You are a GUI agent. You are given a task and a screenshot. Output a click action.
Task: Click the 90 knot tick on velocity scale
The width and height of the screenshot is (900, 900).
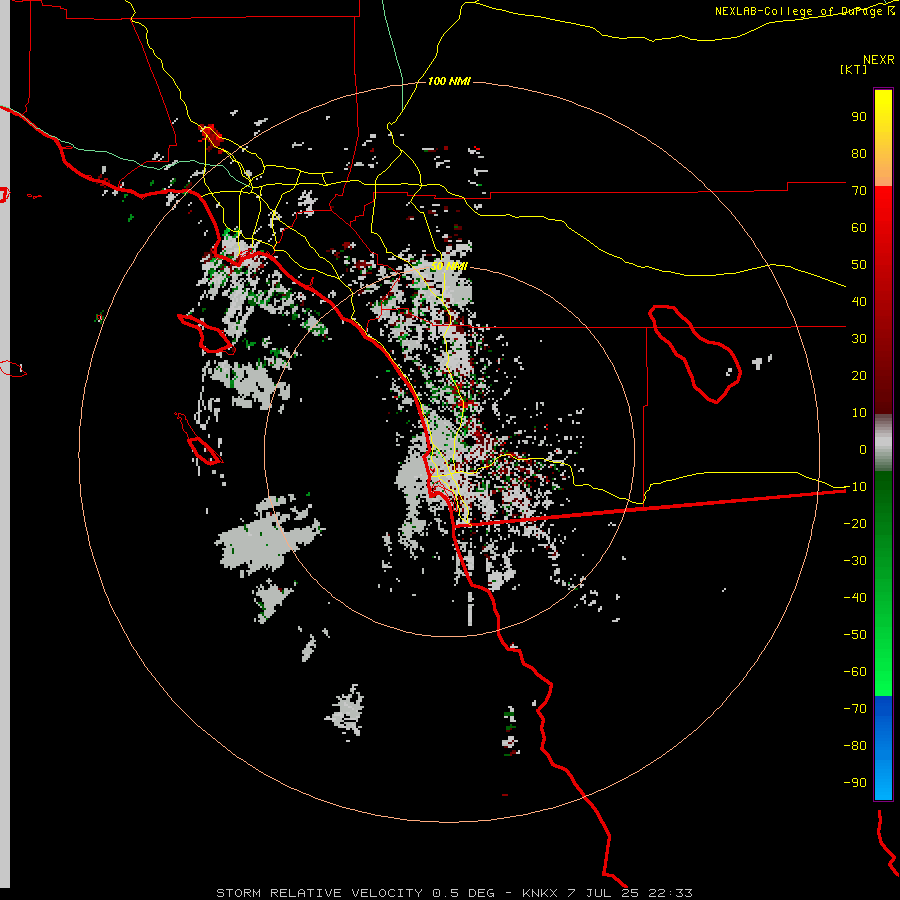pos(859,117)
